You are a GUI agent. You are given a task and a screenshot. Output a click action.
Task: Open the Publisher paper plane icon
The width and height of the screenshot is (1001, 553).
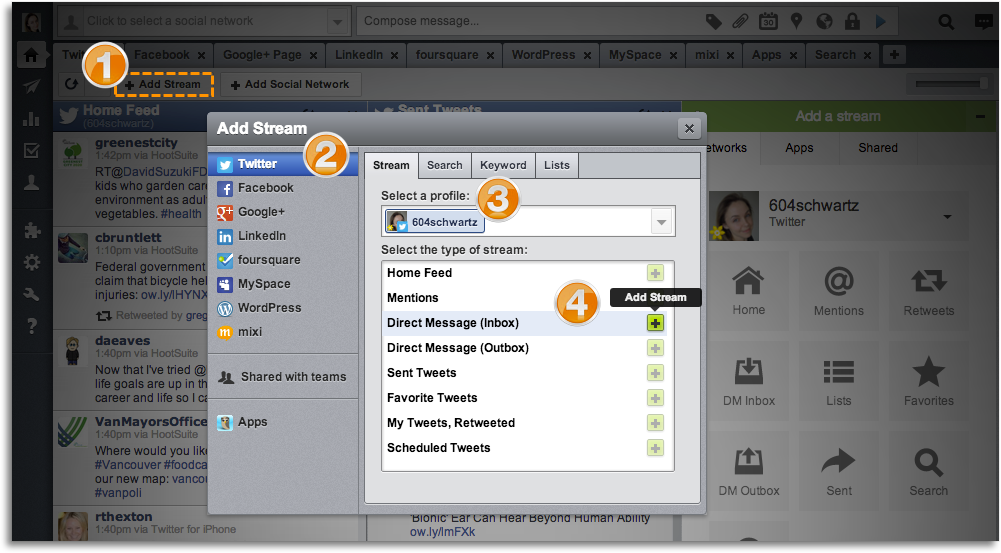click(x=31, y=87)
